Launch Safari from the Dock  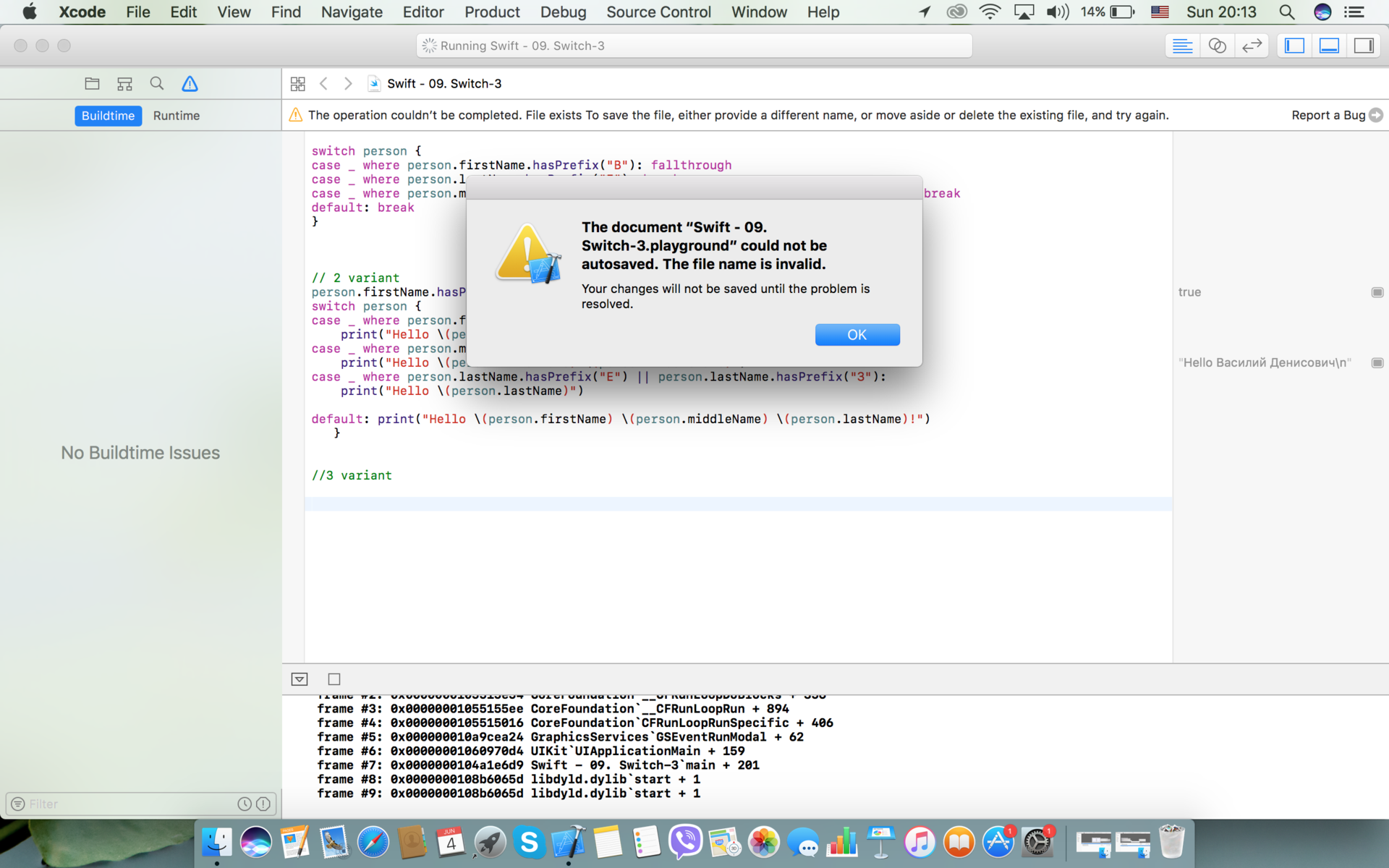[x=373, y=842]
